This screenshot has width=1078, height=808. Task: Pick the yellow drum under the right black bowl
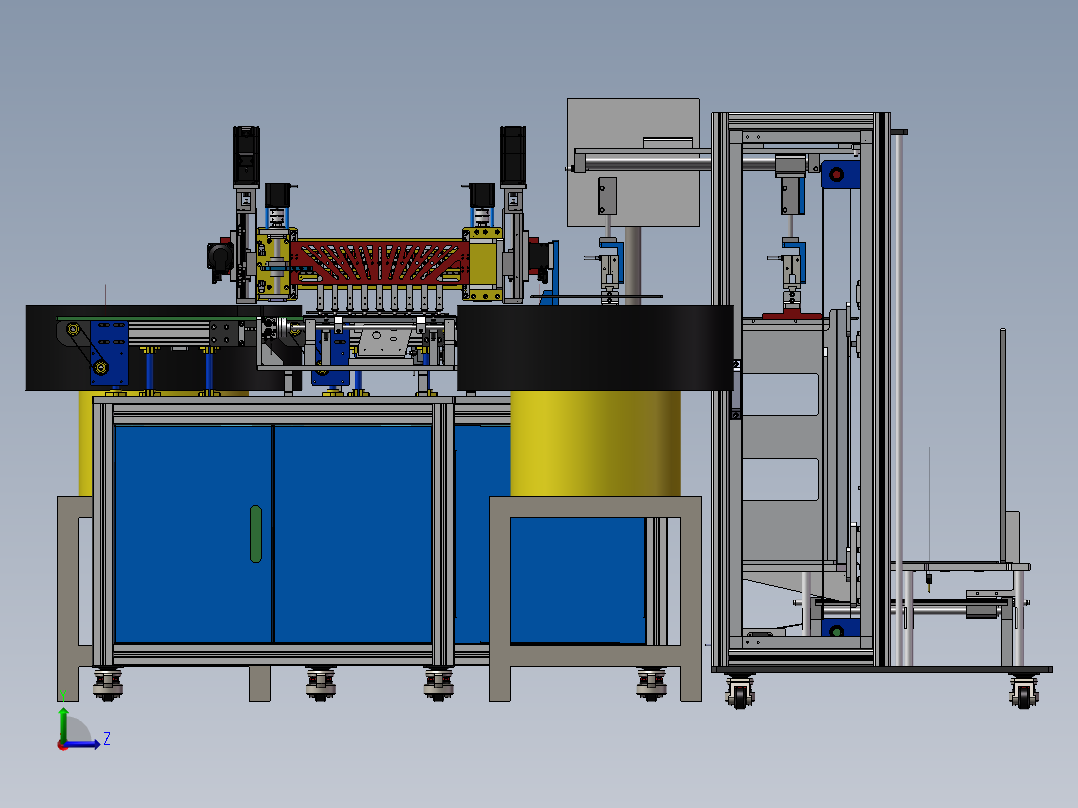tap(595, 444)
